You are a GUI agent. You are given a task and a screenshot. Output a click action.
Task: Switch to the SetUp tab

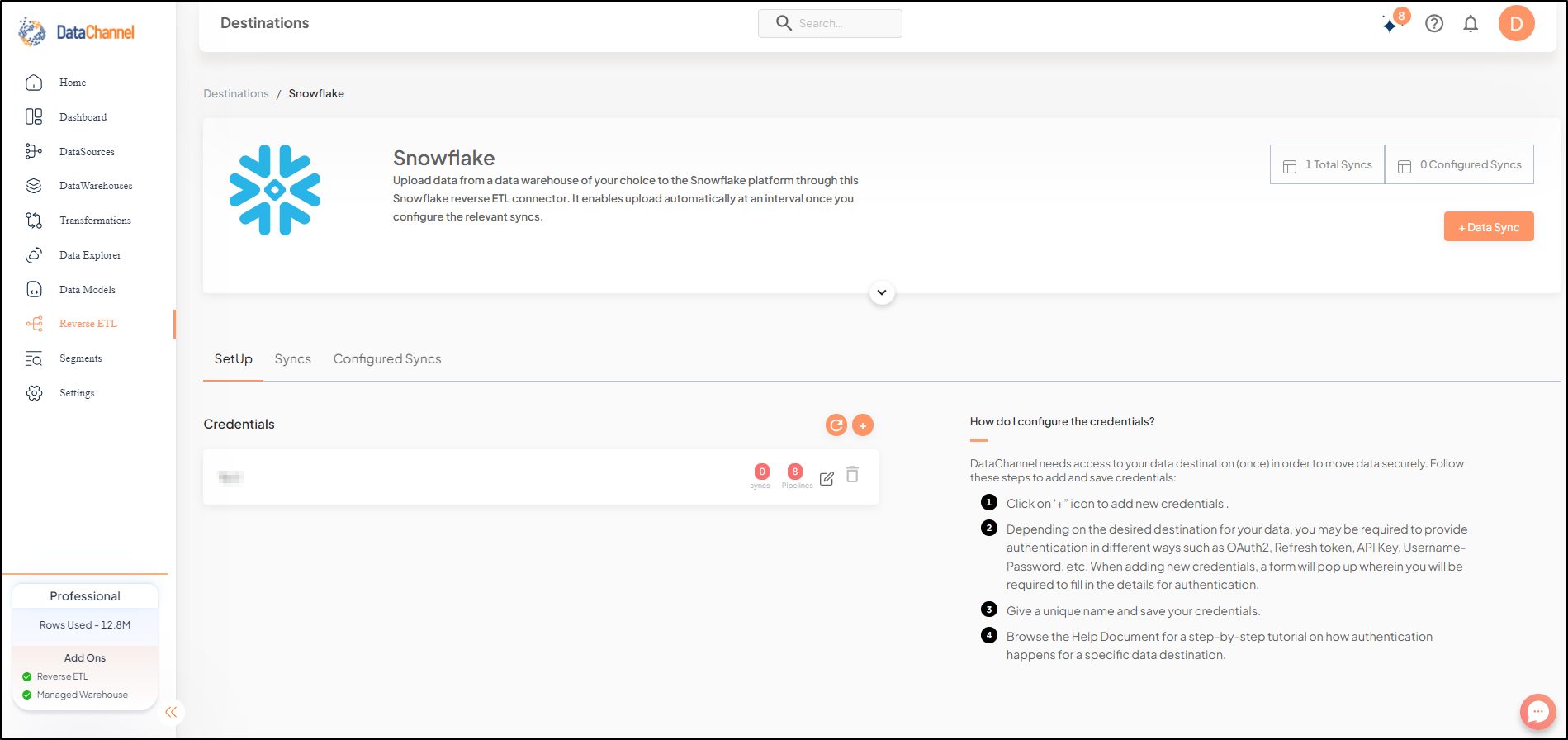pos(234,359)
